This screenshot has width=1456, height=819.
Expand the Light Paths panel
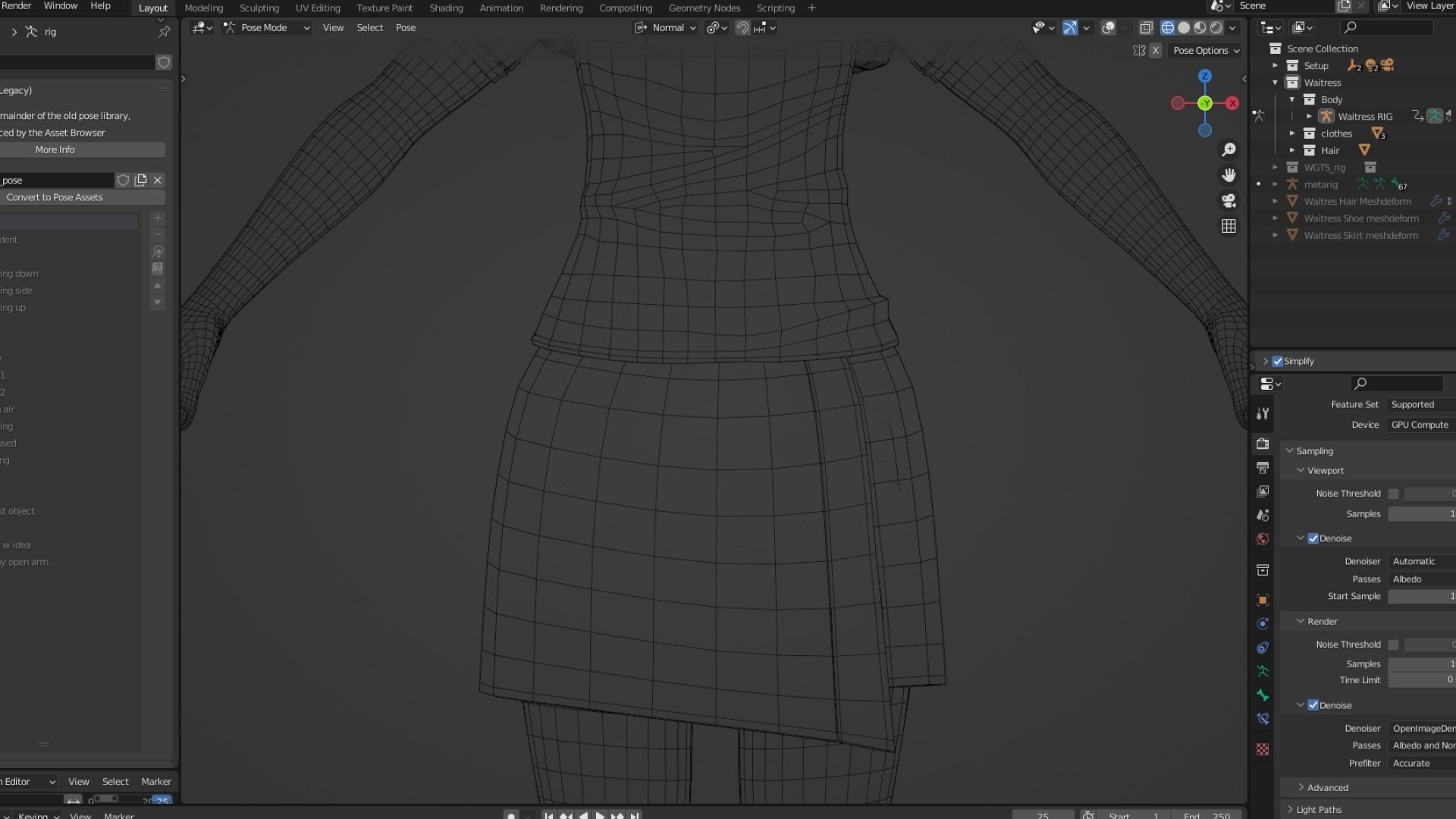click(1318, 810)
